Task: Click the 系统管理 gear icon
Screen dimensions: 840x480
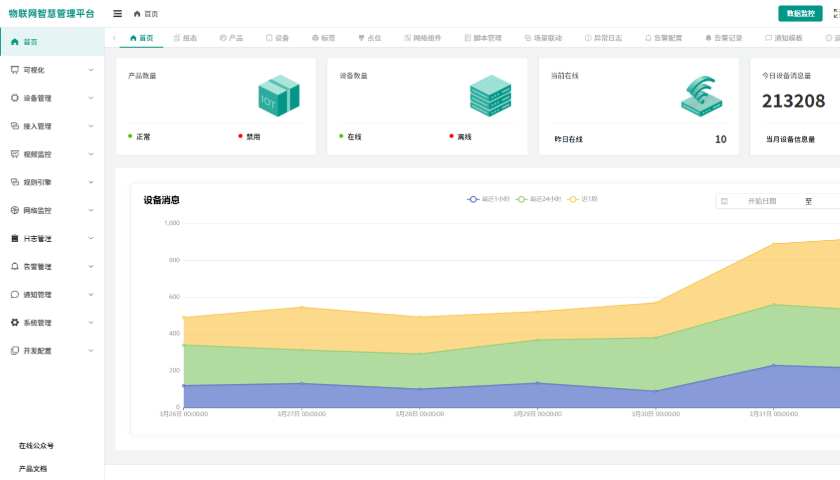Action: pyautogui.click(x=14, y=323)
